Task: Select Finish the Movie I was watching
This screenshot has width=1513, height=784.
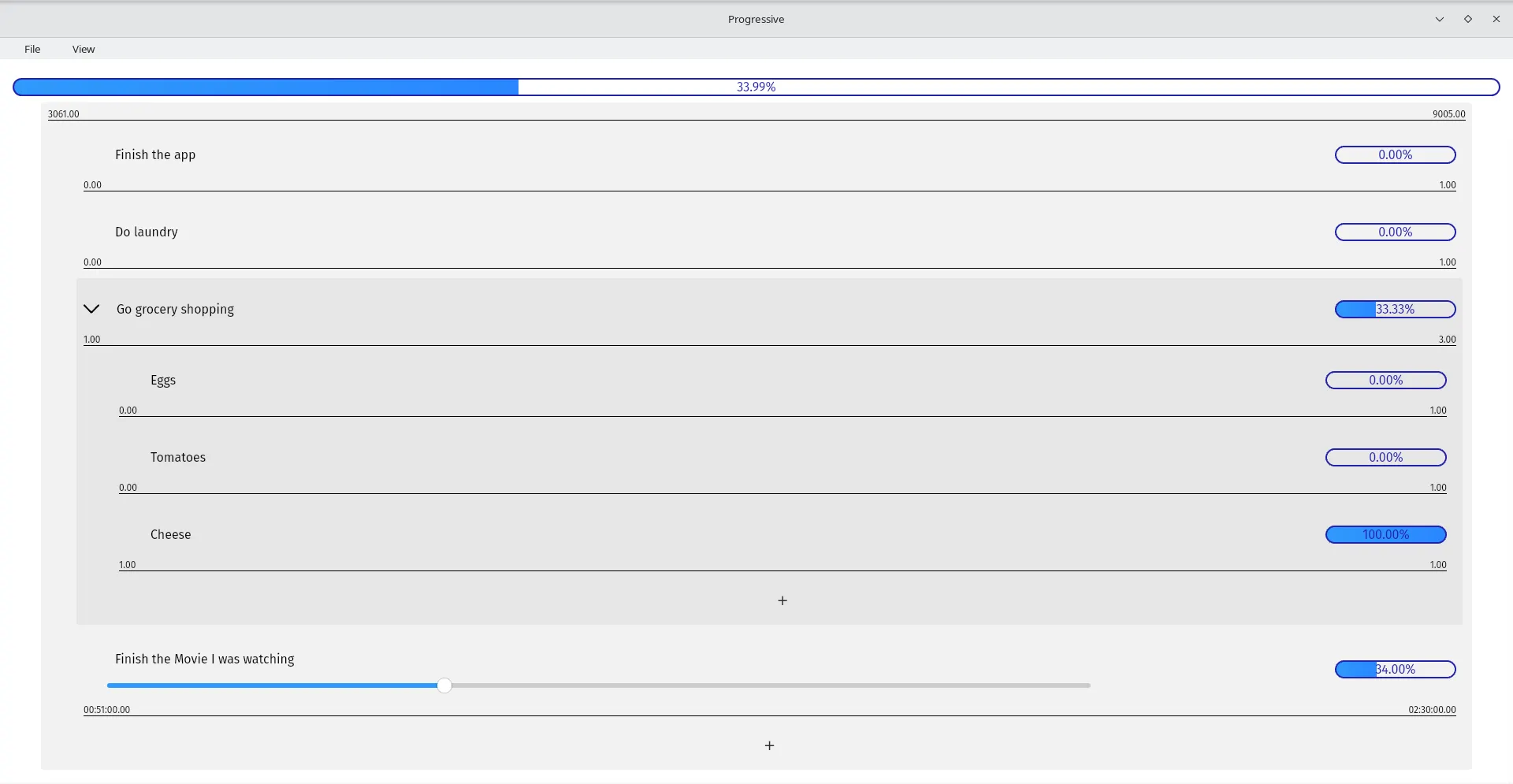Action: pyautogui.click(x=205, y=659)
